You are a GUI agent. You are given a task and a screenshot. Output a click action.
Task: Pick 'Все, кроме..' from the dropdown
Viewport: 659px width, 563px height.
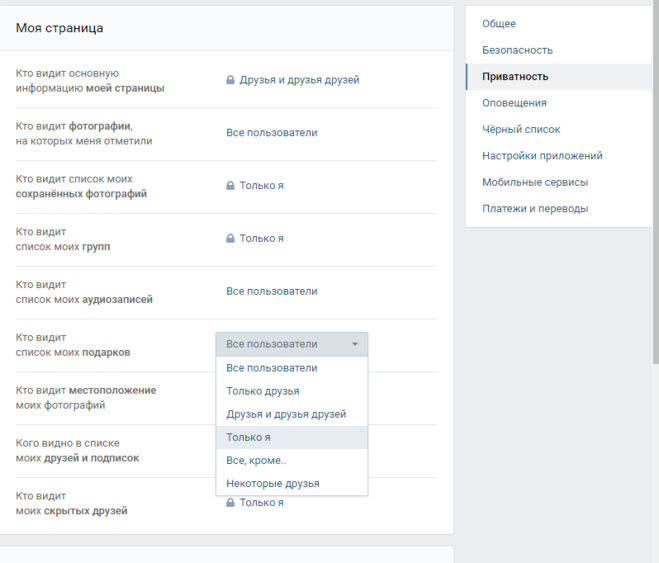256,460
